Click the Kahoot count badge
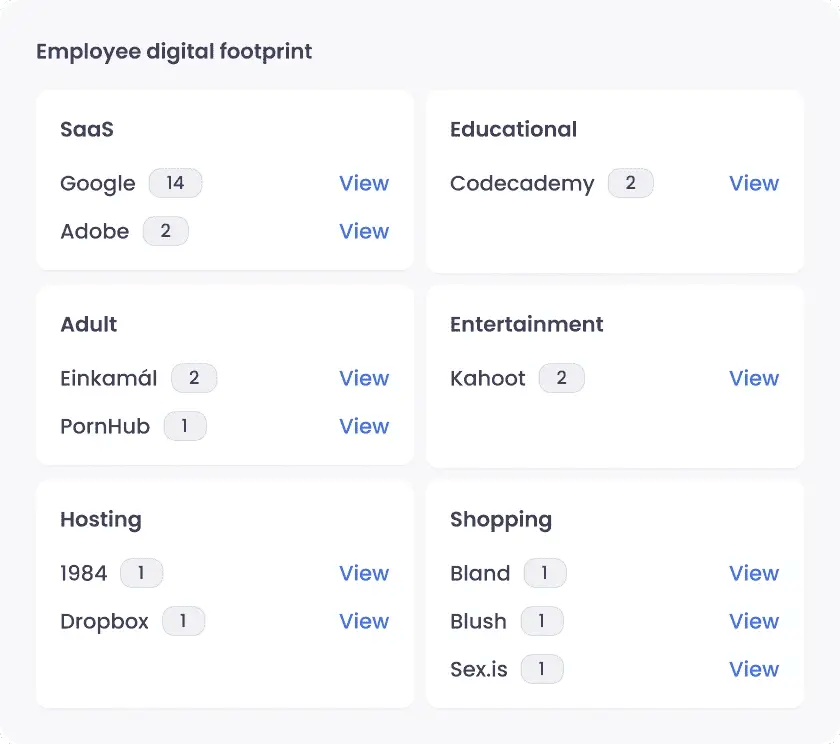Image resolution: width=840 pixels, height=744 pixels. tap(561, 378)
